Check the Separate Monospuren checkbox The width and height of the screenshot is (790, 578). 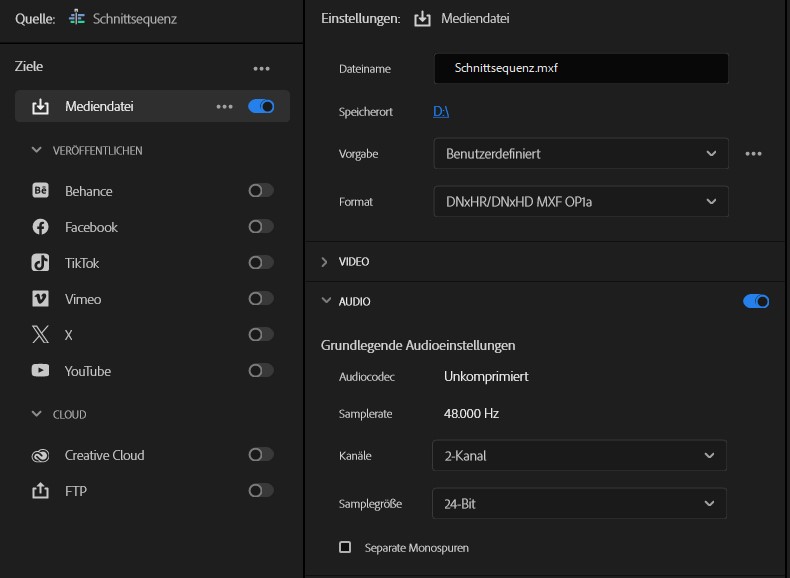345,548
